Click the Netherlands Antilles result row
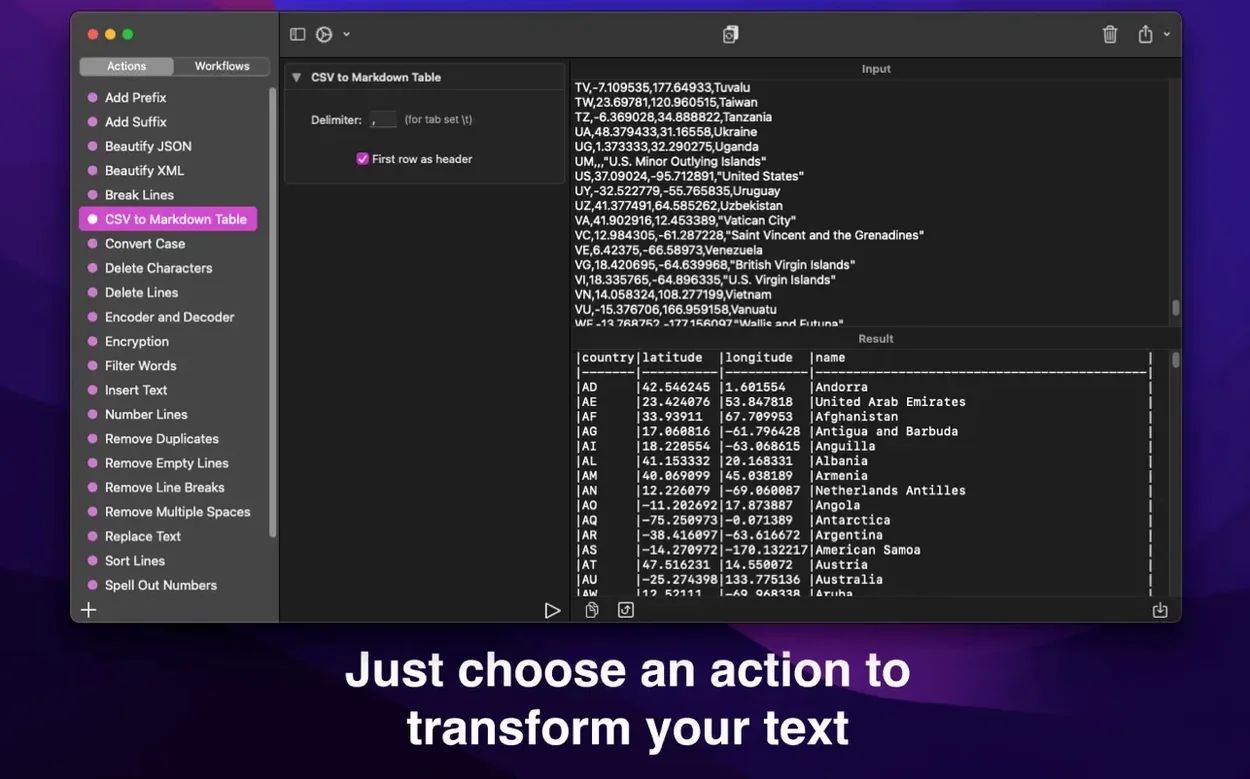This screenshot has height=779, width=1250. (x=864, y=491)
